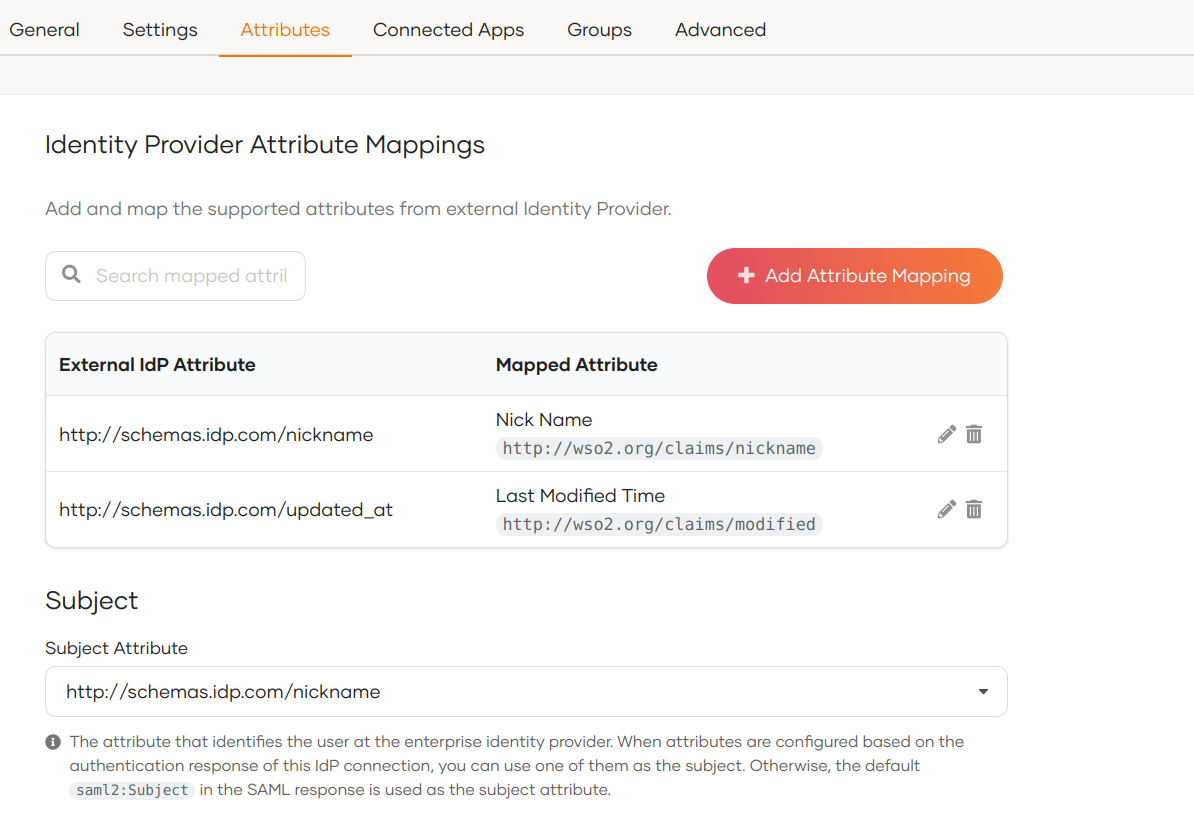Edit the updated_at attribute mapping
This screenshot has width=1194, height=822.
pyautogui.click(x=947, y=509)
